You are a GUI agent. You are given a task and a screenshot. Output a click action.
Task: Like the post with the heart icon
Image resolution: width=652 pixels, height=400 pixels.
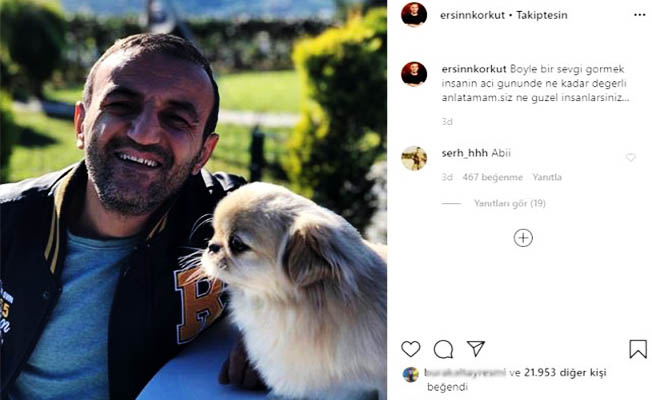click(x=410, y=348)
